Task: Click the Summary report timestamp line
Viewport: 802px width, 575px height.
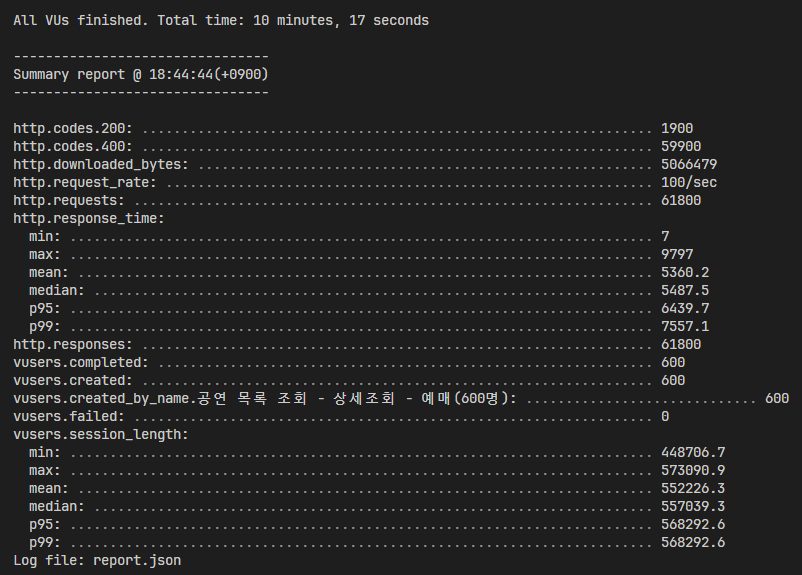Action: 141,75
